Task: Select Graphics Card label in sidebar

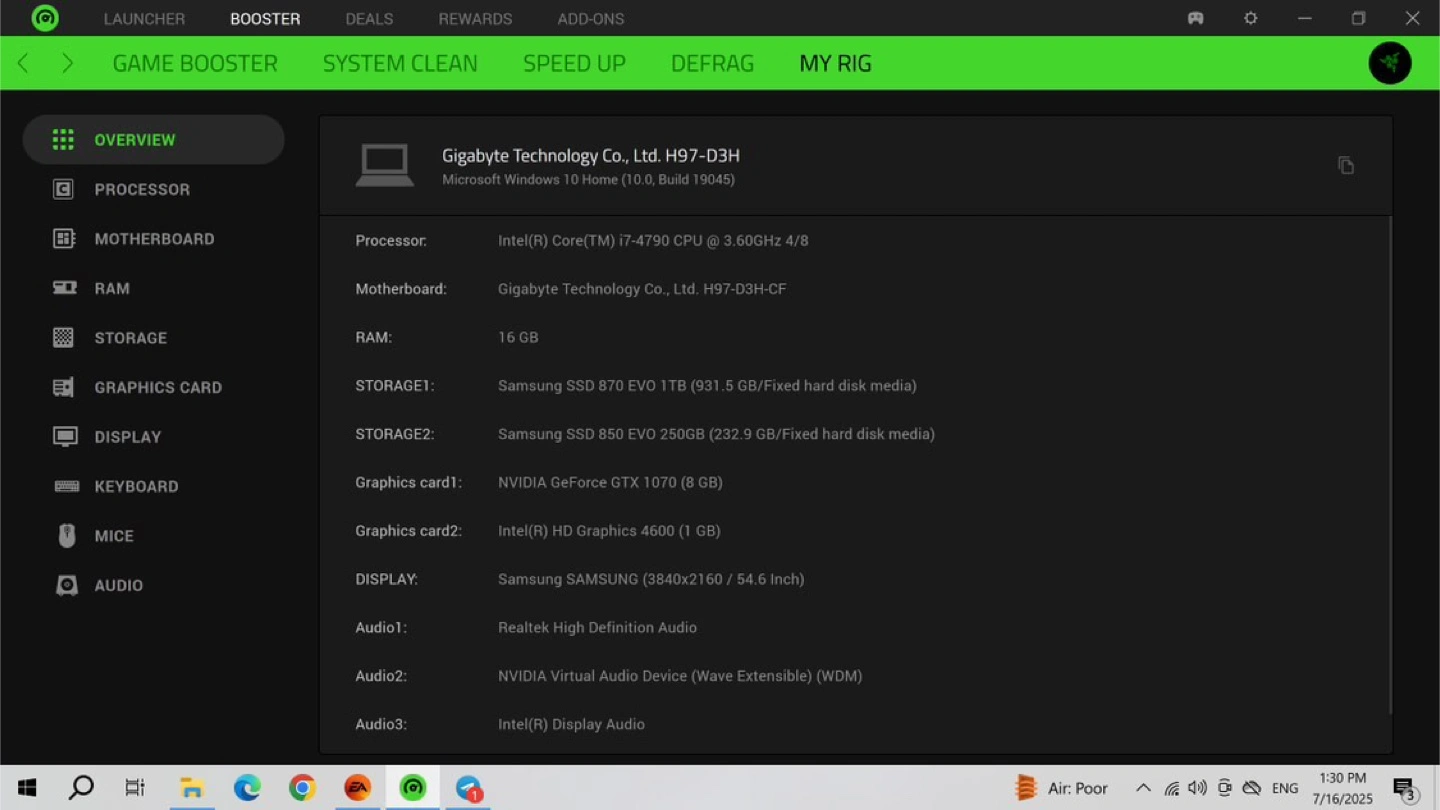Action: 158,387
